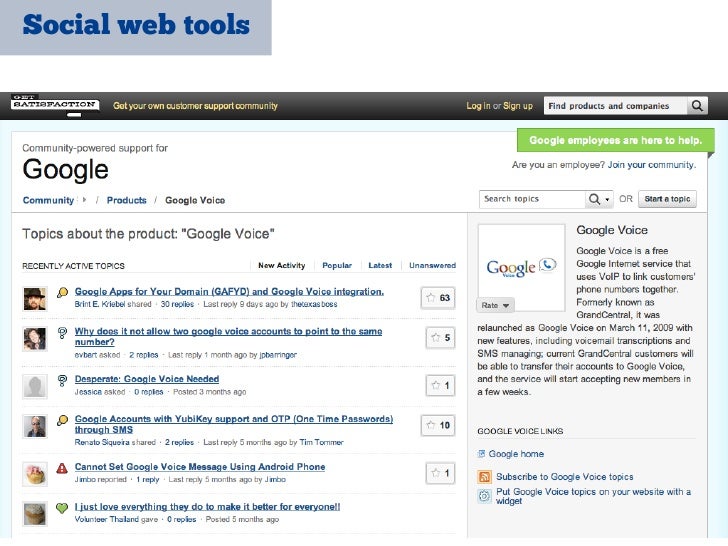Viewport: 728px width, 546px height.
Task: Switch to Unanswered tab
Action: 432,266
